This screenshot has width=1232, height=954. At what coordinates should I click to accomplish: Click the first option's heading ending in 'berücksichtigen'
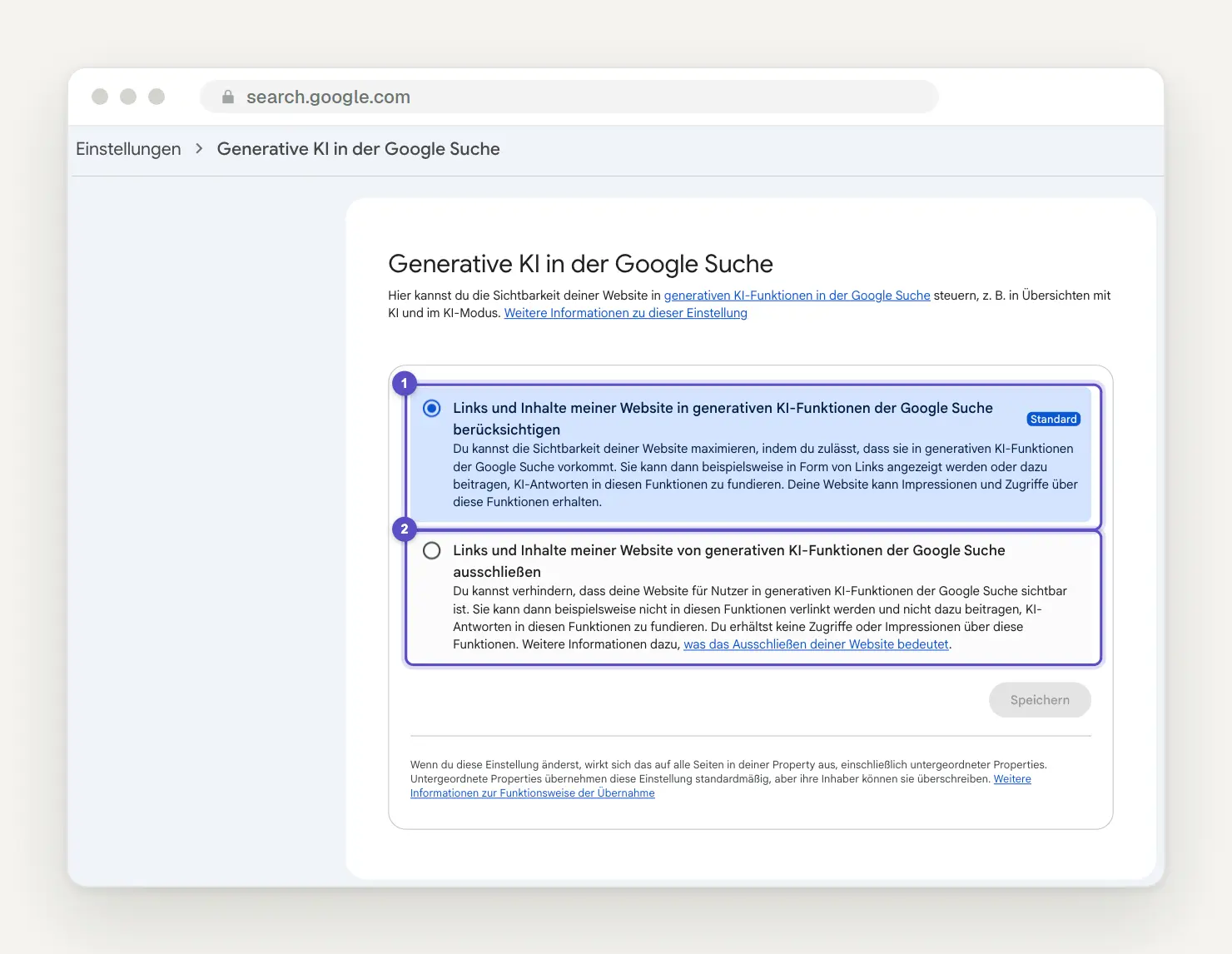[x=723, y=419]
